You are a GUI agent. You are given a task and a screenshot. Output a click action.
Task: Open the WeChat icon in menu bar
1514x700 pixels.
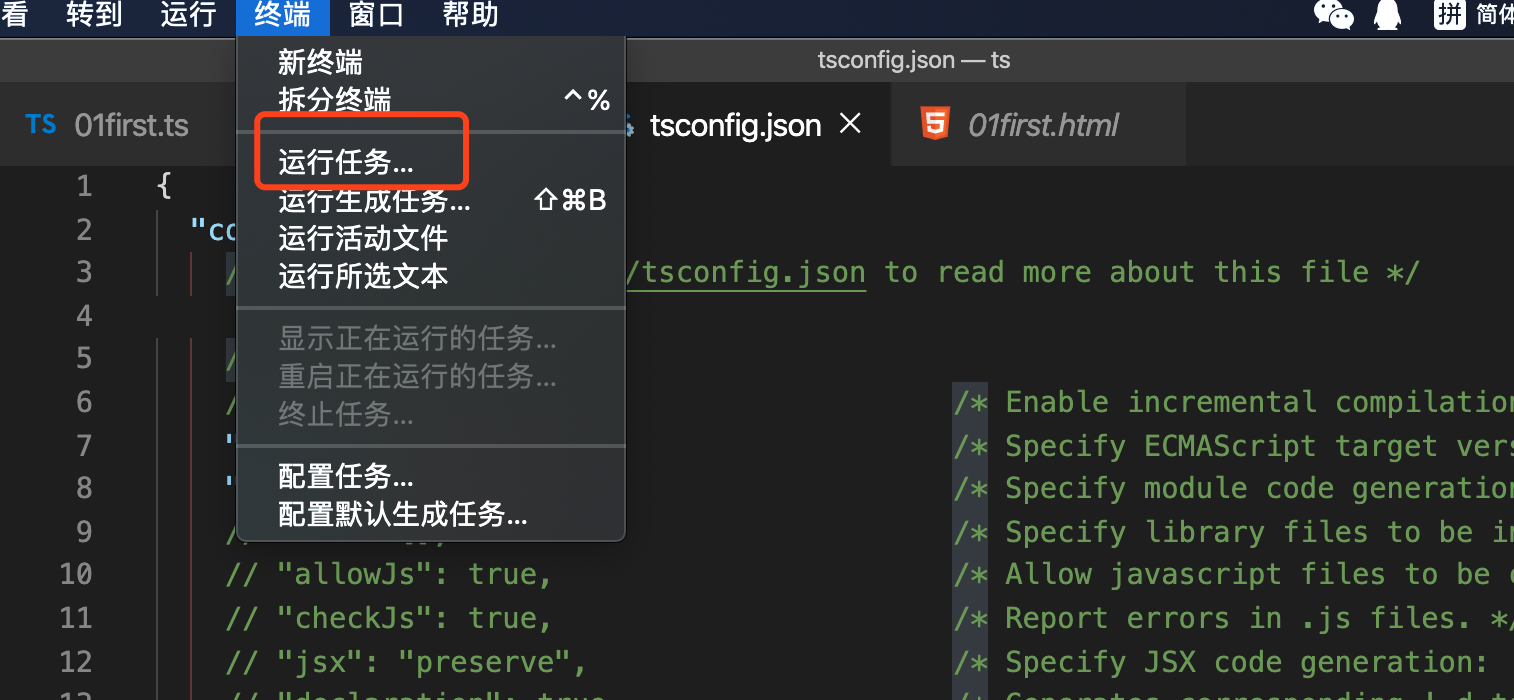pyautogui.click(x=1333, y=14)
